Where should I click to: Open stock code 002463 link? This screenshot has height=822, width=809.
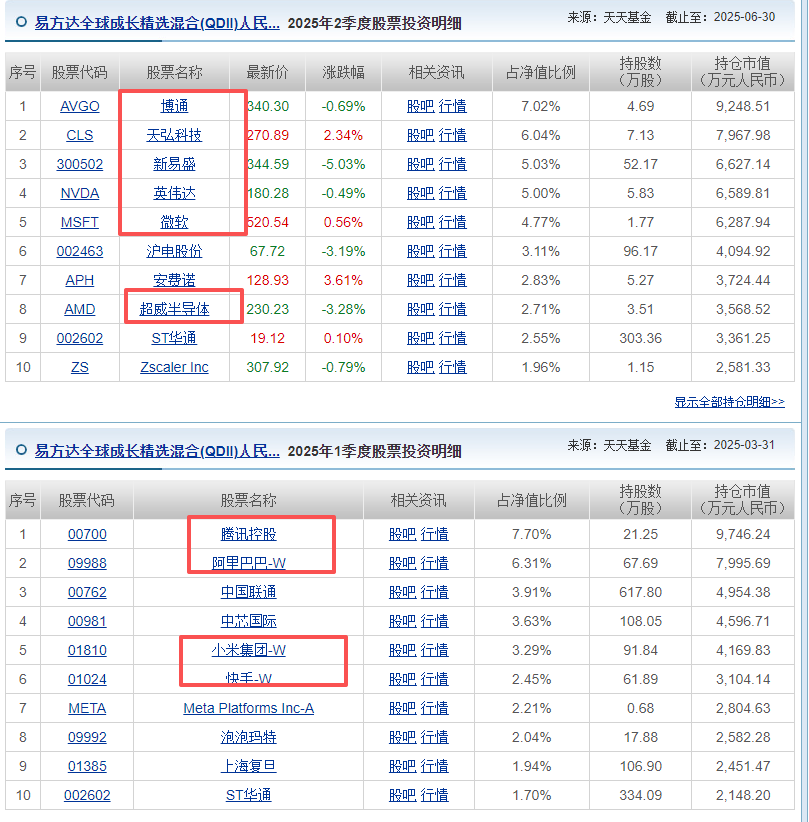[x=80, y=251]
